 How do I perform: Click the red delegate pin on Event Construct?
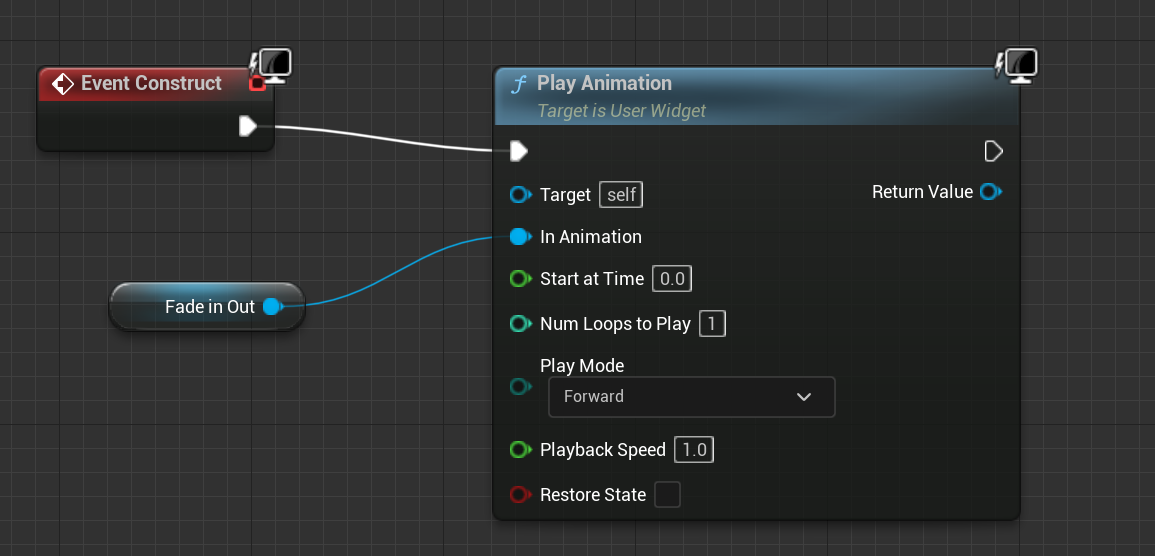[x=257, y=83]
